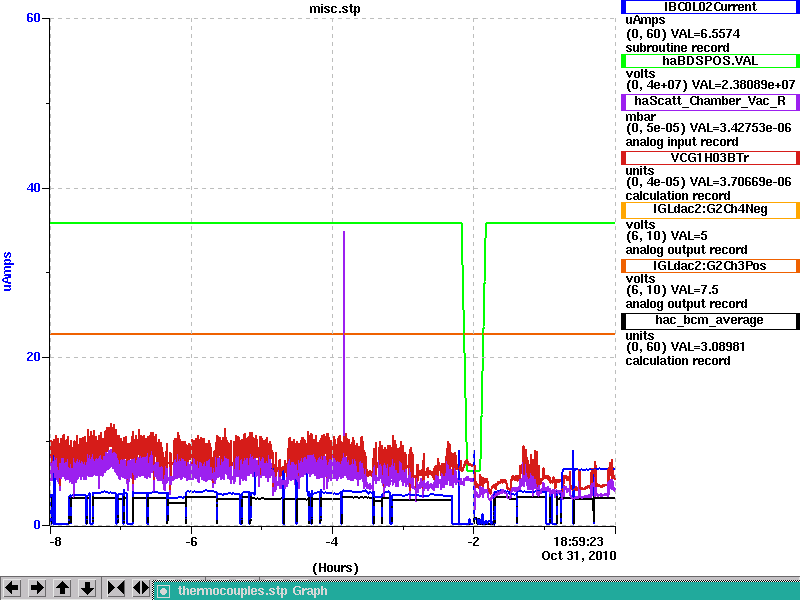Screen dimensions: 800x600
Task: Select the IBC0L02Current legend entry
Action: coord(710,7)
